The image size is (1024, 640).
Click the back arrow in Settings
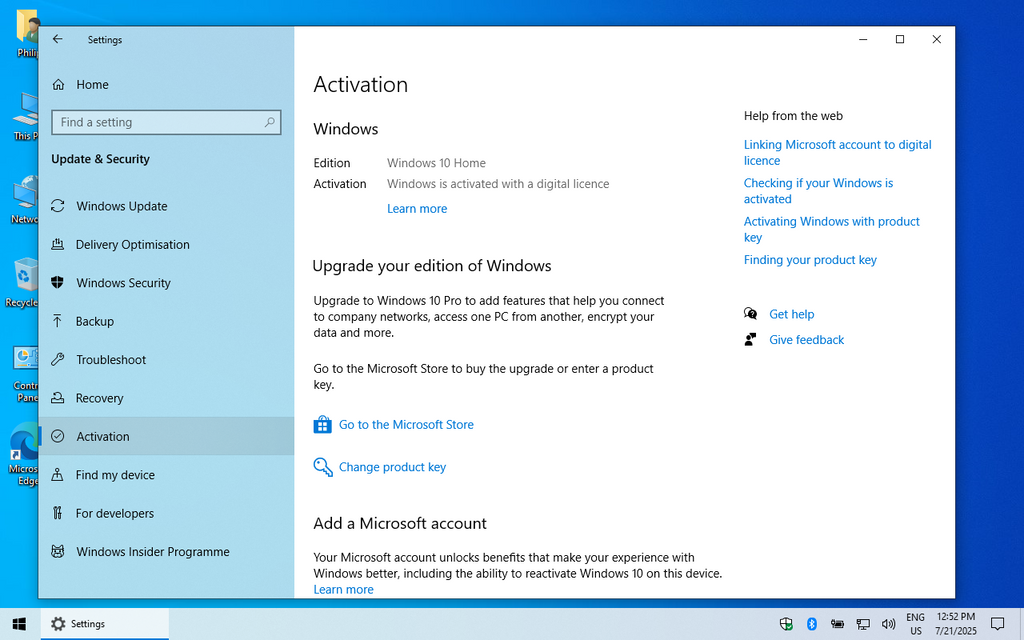[57, 39]
